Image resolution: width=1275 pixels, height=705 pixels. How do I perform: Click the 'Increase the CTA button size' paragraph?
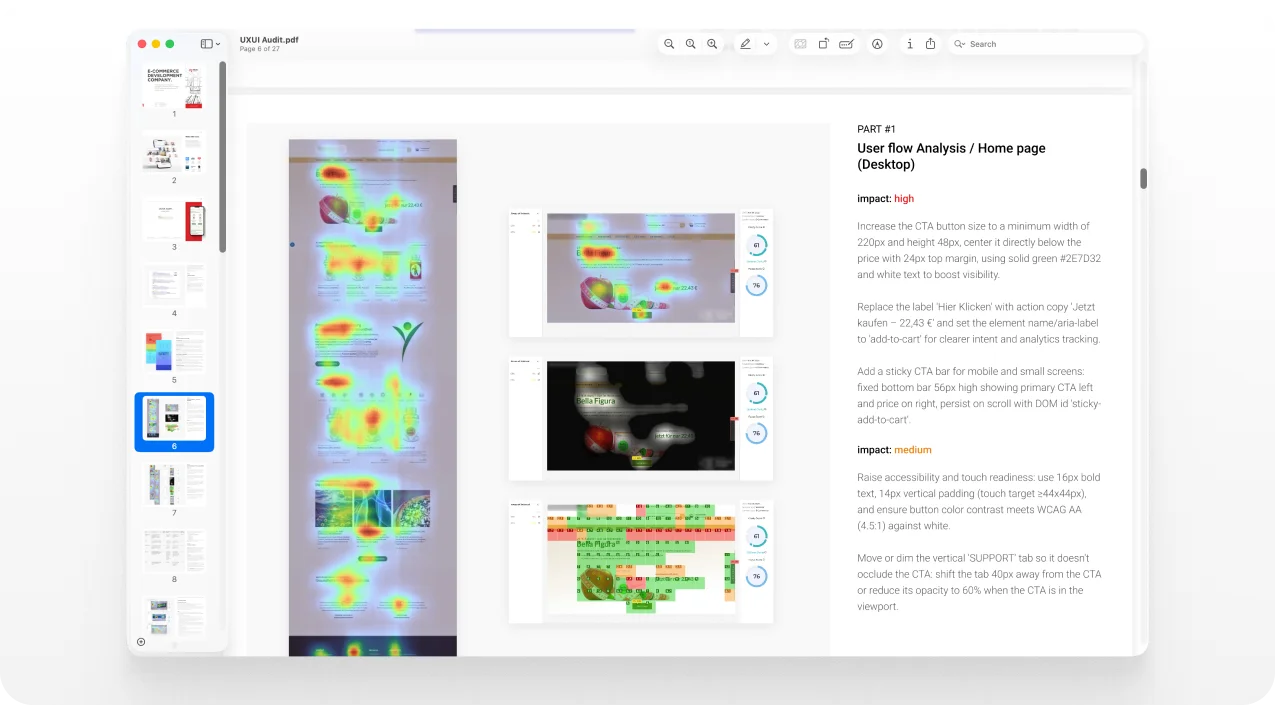coord(979,250)
